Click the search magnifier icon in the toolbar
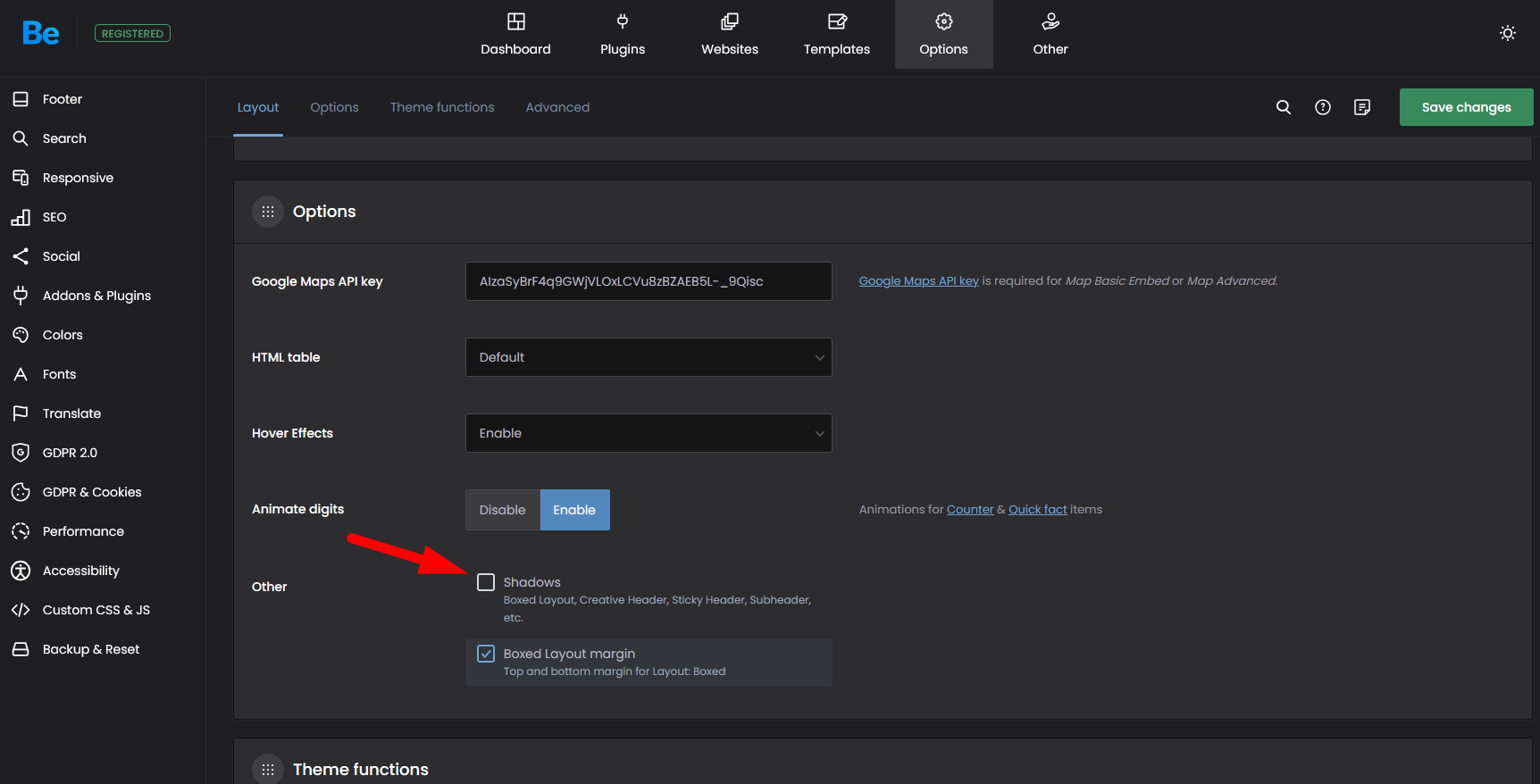 (x=1283, y=107)
